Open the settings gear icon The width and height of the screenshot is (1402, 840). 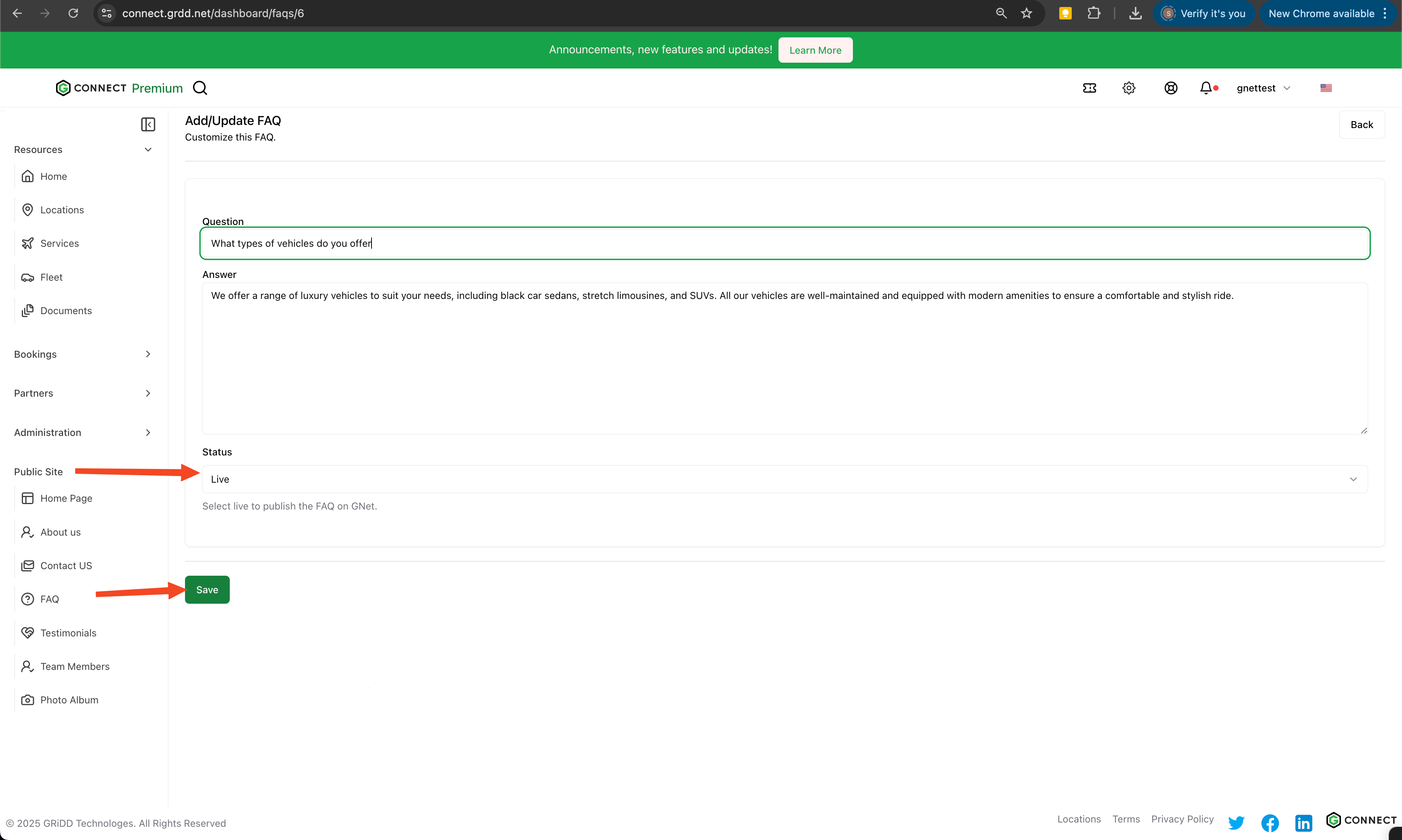(x=1129, y=88)
